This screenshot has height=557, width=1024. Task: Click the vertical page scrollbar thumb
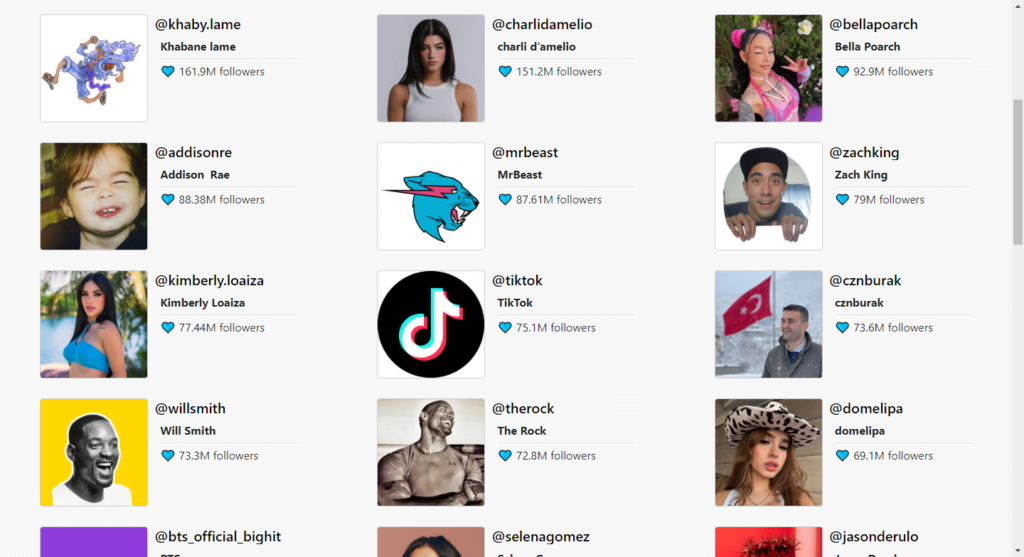(x=1017, y=172)
